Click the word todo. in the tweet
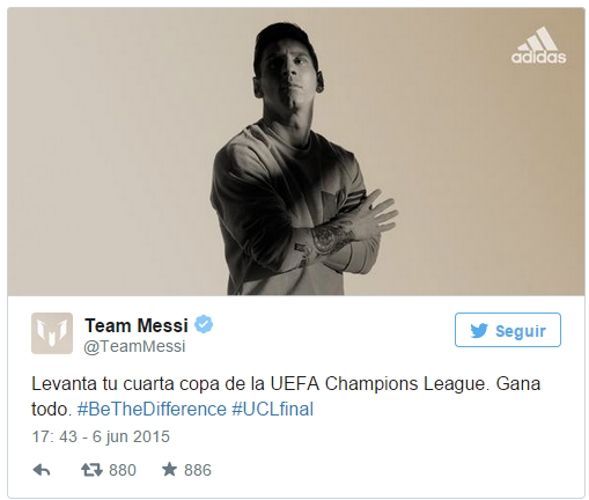The height and width of the screenshot is (500, 589). click(x=51, y=409)
